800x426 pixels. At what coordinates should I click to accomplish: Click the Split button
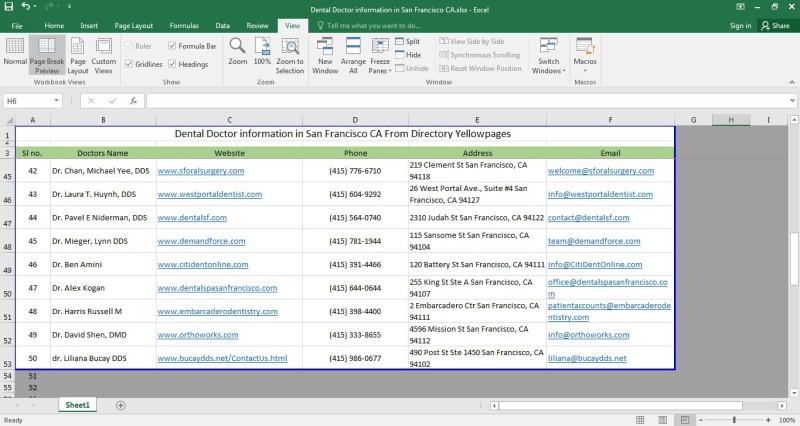point(407,41)
